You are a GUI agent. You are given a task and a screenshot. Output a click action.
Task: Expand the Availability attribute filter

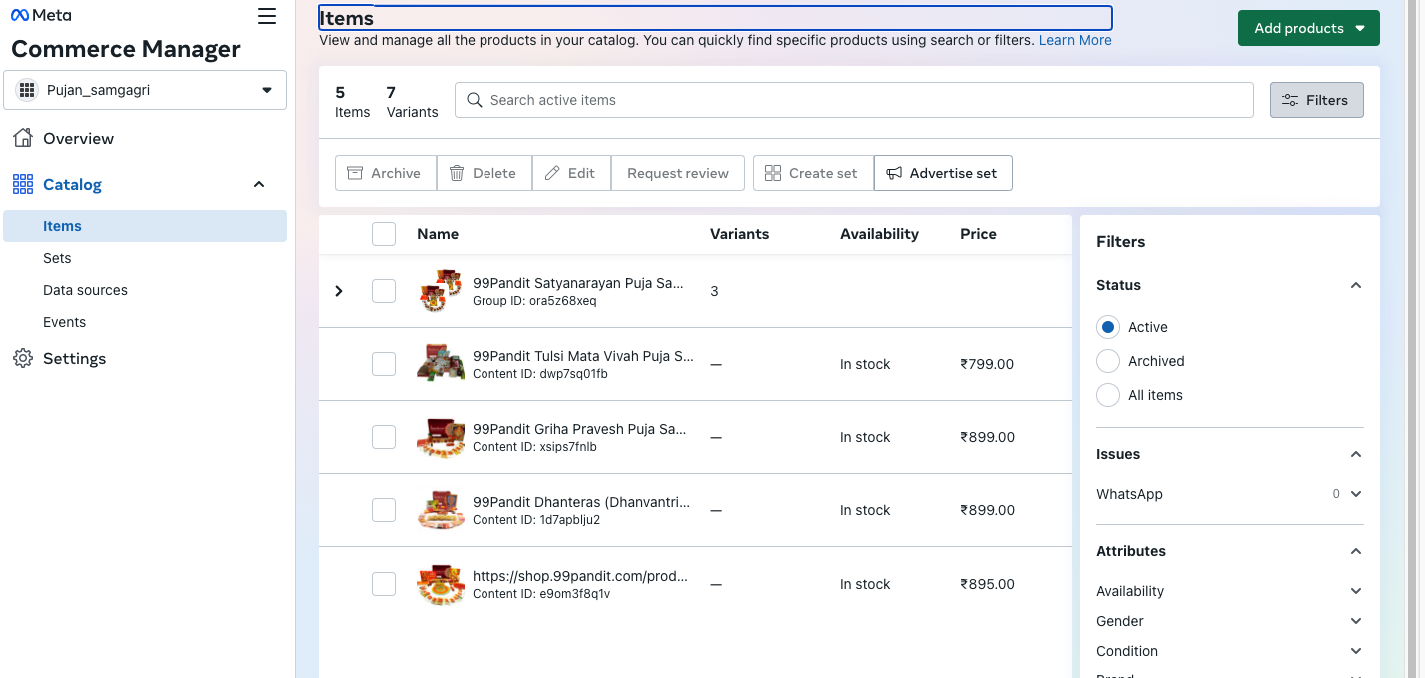1356,591
